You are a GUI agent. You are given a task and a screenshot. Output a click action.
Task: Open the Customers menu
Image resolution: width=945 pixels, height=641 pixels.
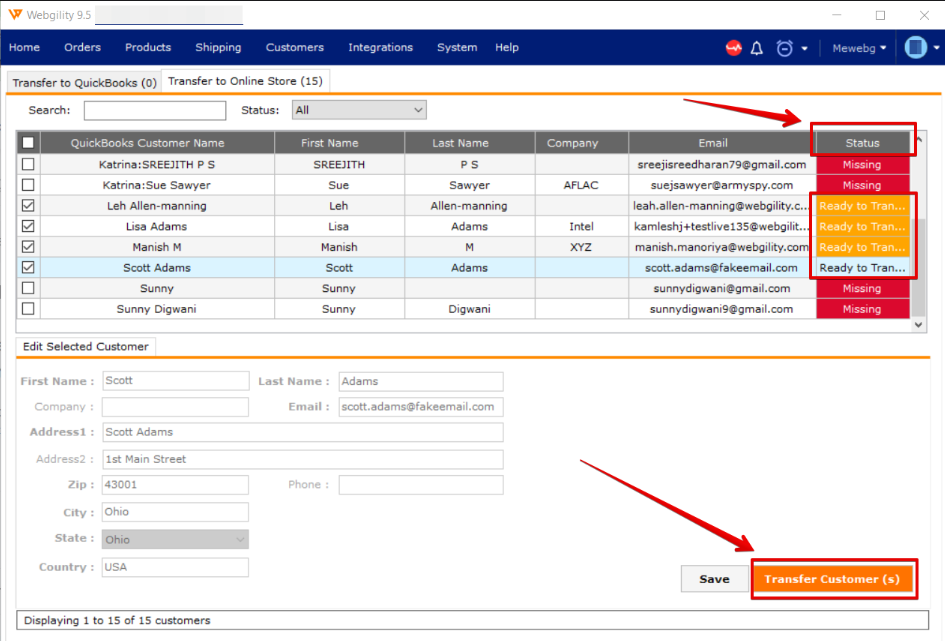coord(295,48)
